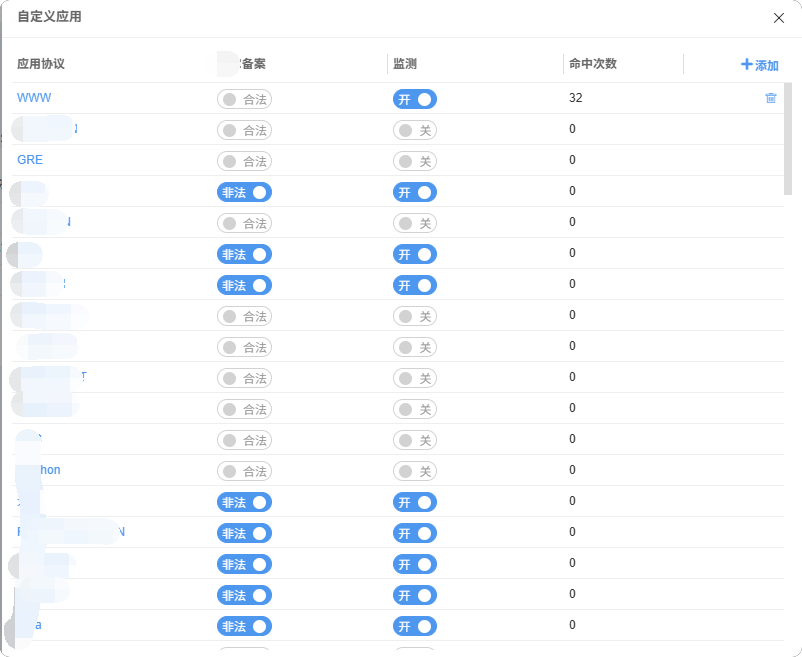Turn off 监测 in the row ending 'a'
802x657 pixels.
tap(415, 626)
